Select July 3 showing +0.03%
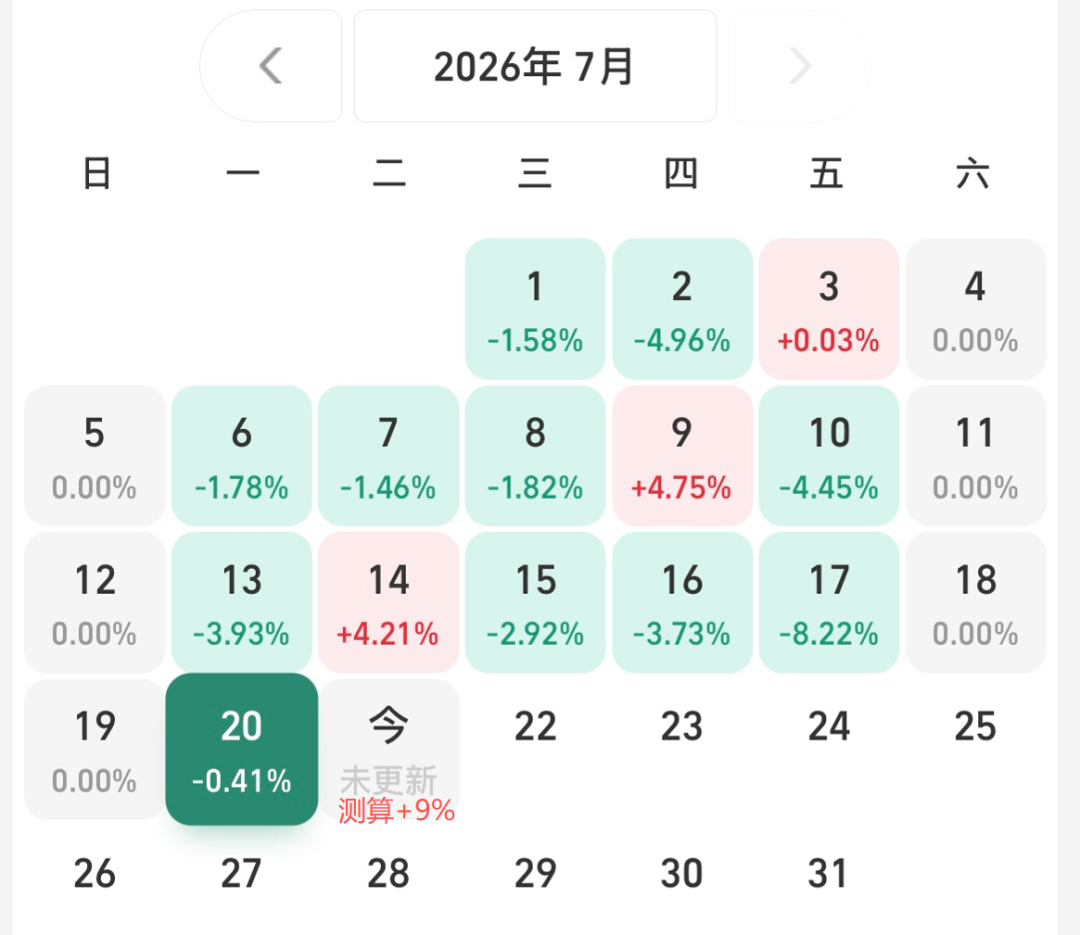This screenshot has width=1080, height=935. click(829, 309)
